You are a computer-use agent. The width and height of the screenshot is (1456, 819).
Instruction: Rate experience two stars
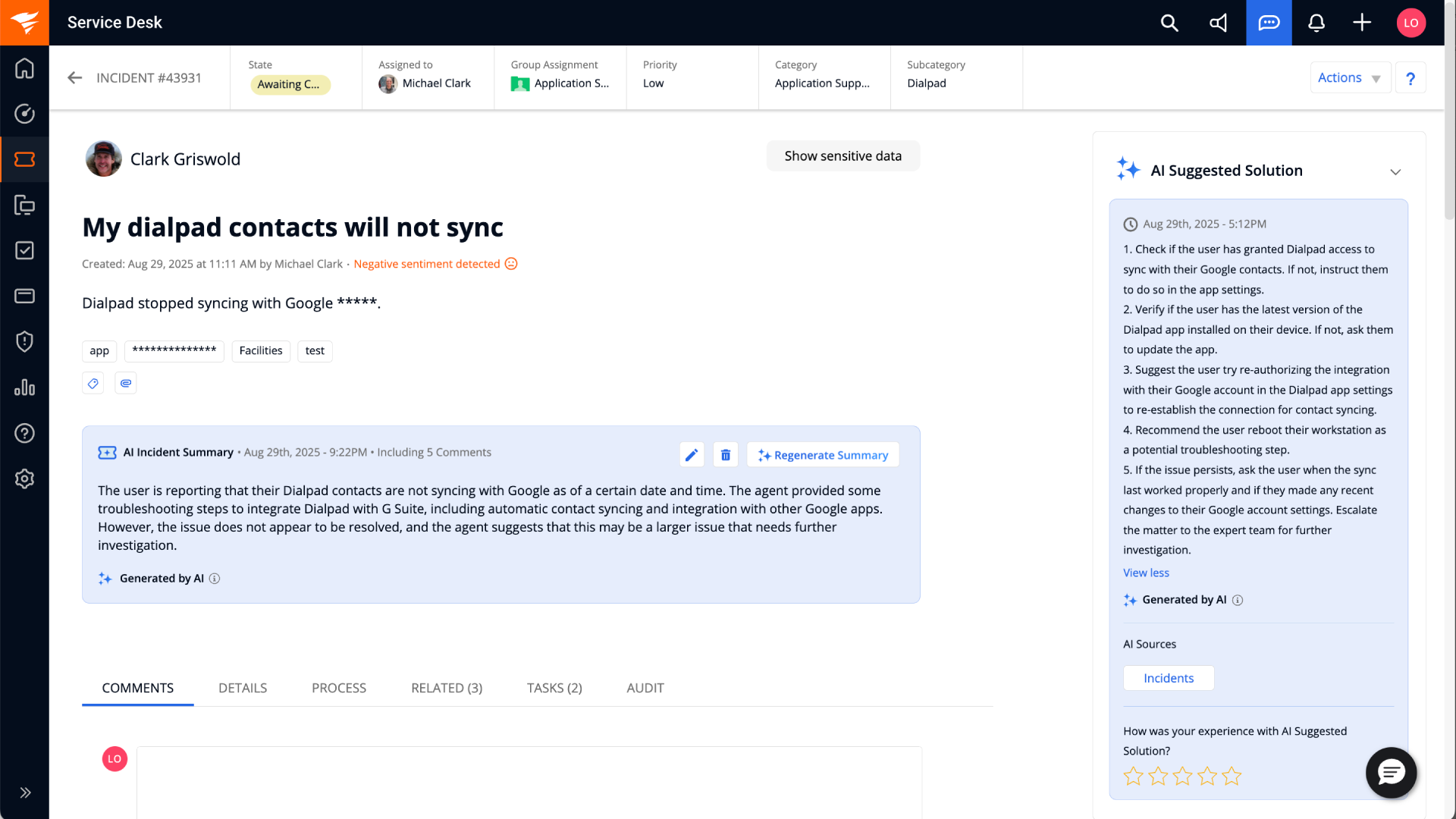pos(1158,776)
